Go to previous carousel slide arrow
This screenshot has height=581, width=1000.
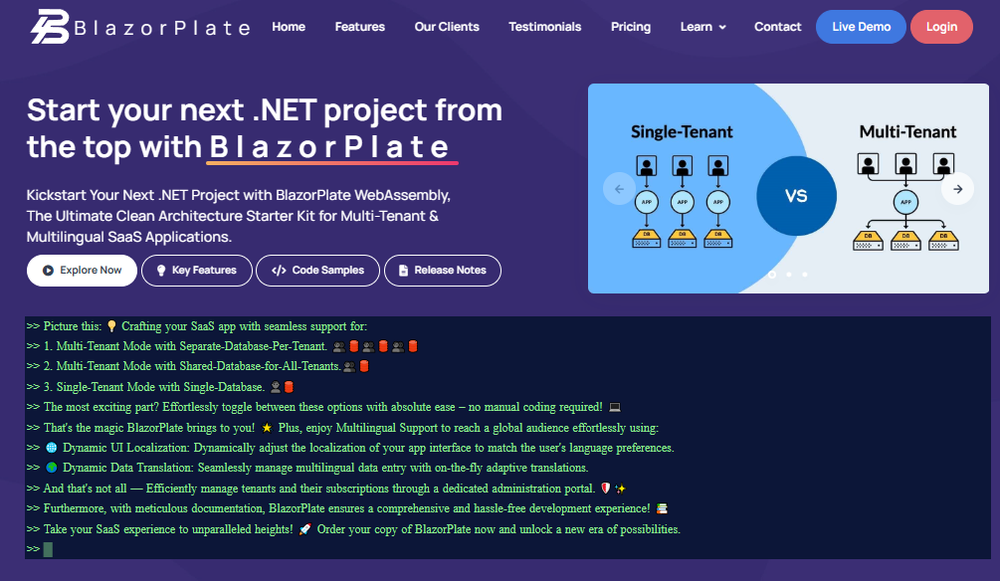coord(619,189)
